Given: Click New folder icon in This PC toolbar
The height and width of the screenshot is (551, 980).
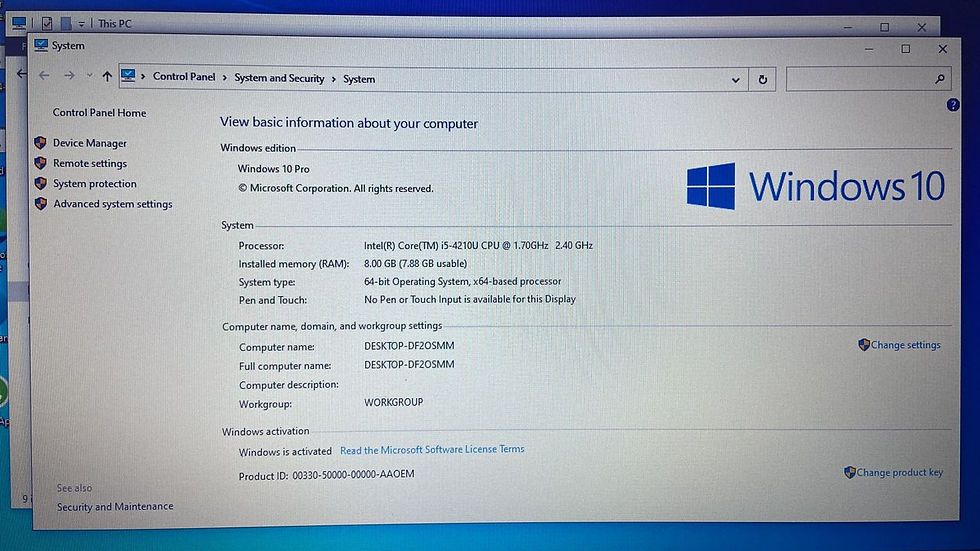Looking at the screenshot, I should [x=66, y=24].
